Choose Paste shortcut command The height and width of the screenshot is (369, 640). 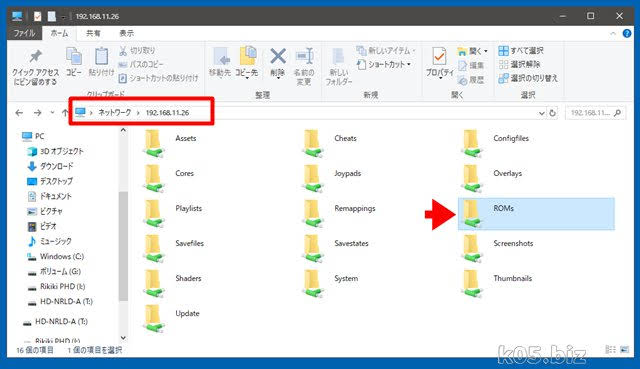(x=158, y=78)
